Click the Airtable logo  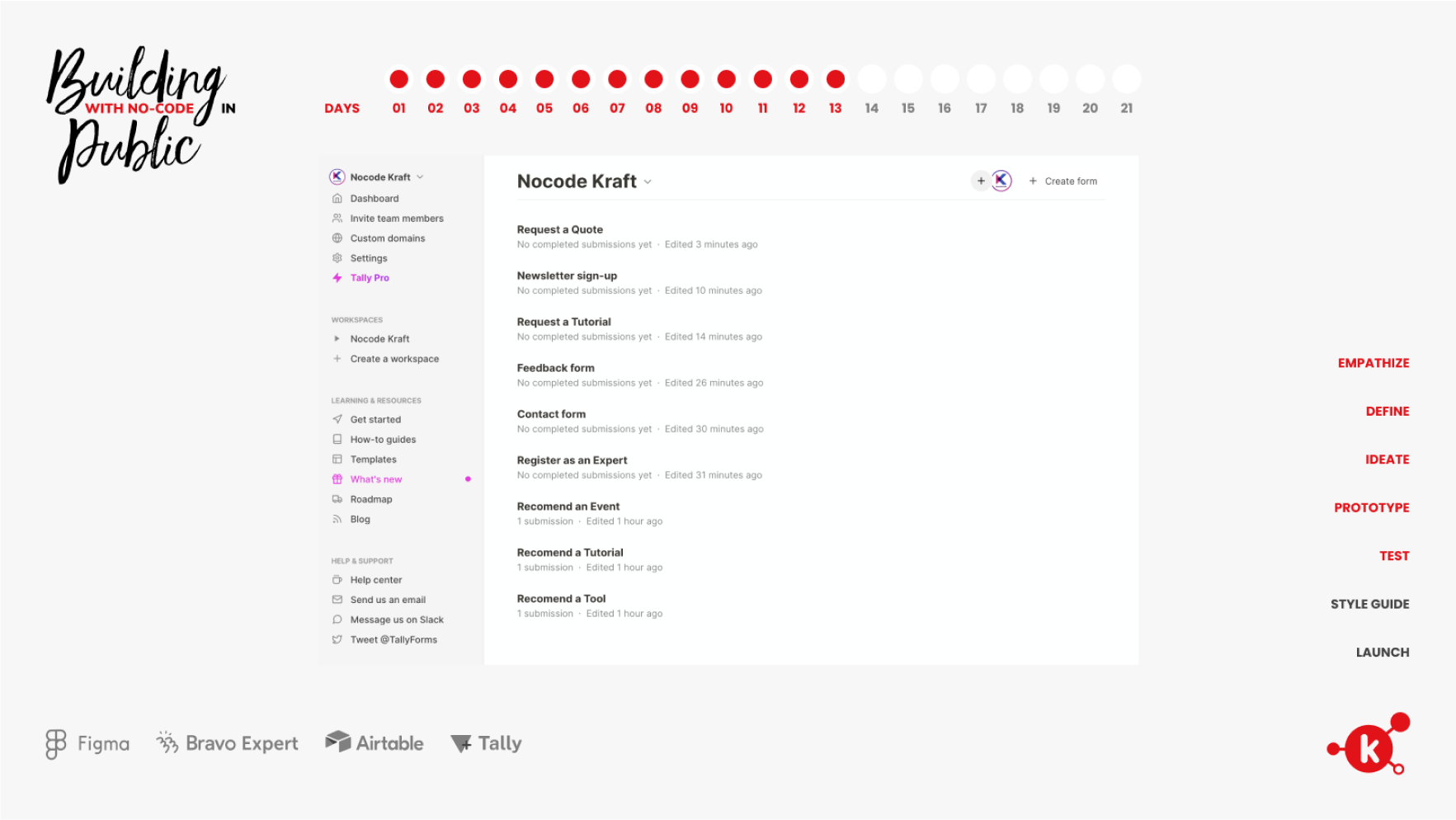pos(374,742)
